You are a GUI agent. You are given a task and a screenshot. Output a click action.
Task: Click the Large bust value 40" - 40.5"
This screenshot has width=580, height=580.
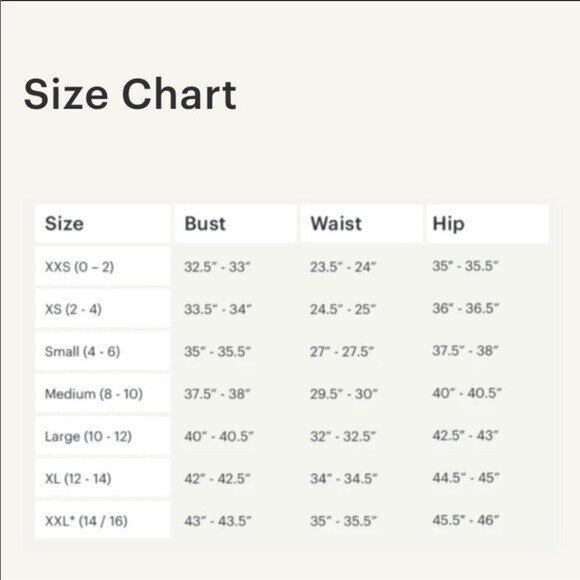(219, 436)
